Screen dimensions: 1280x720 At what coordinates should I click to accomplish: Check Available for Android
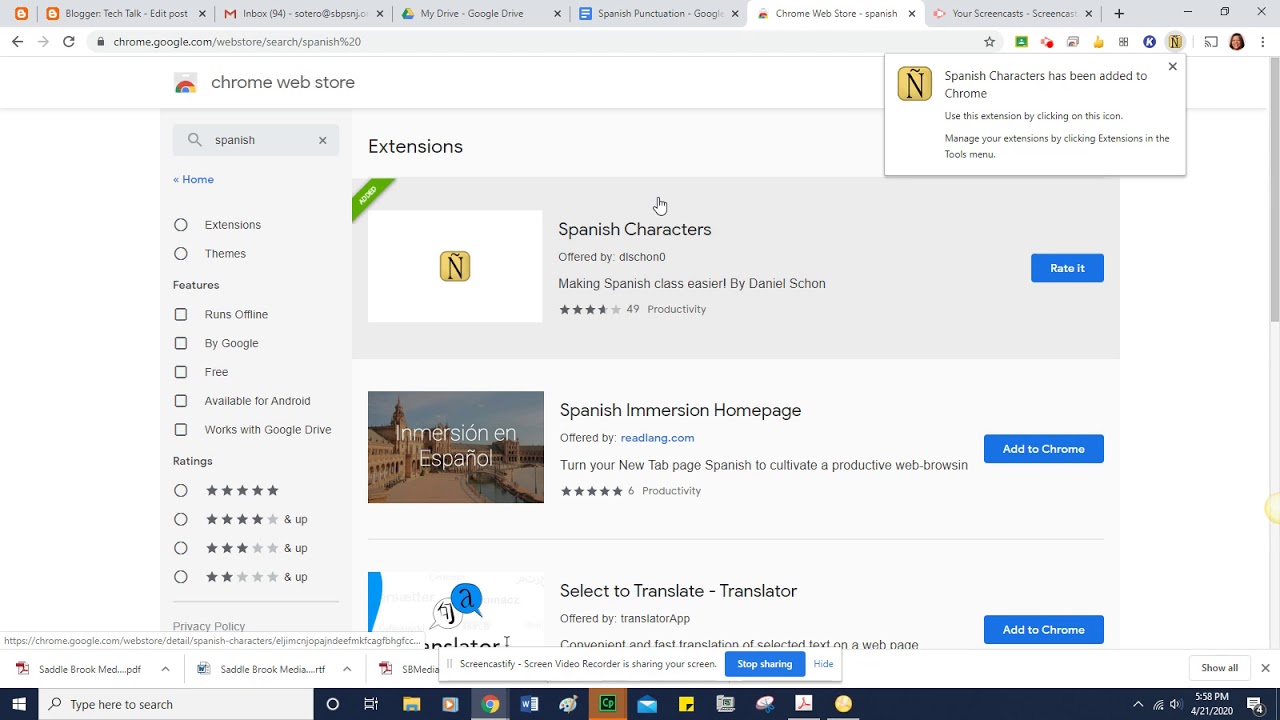(181, 401)
